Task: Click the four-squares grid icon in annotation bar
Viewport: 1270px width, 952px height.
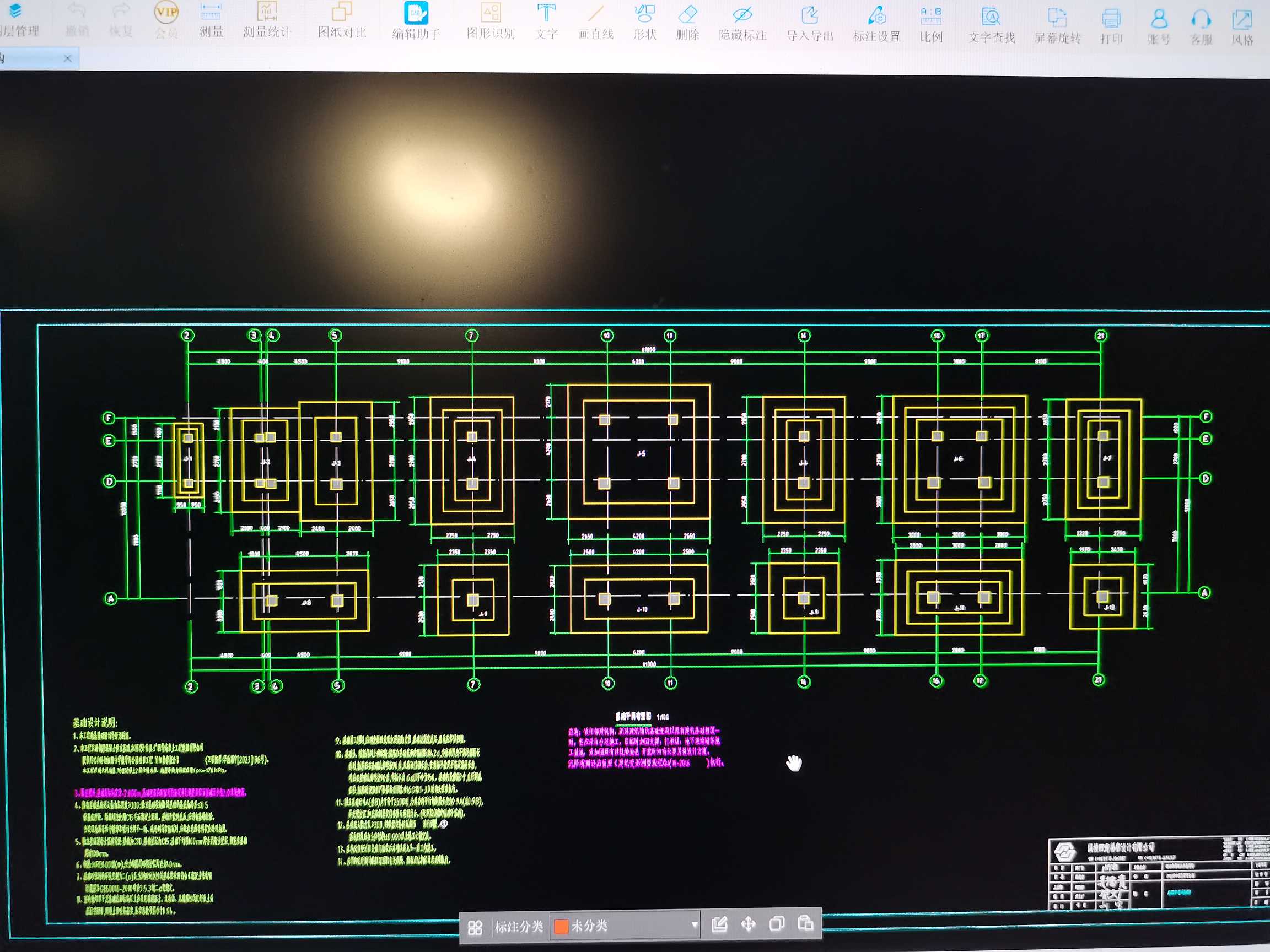Action: 475,927
